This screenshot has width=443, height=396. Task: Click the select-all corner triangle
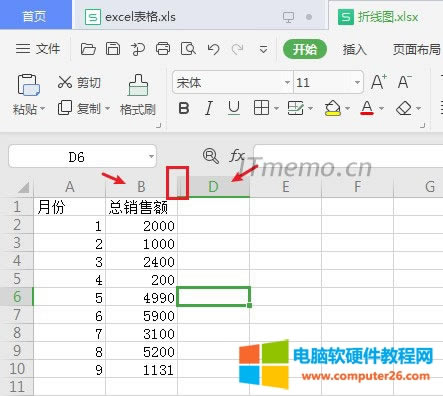click(x=24, y=188)
